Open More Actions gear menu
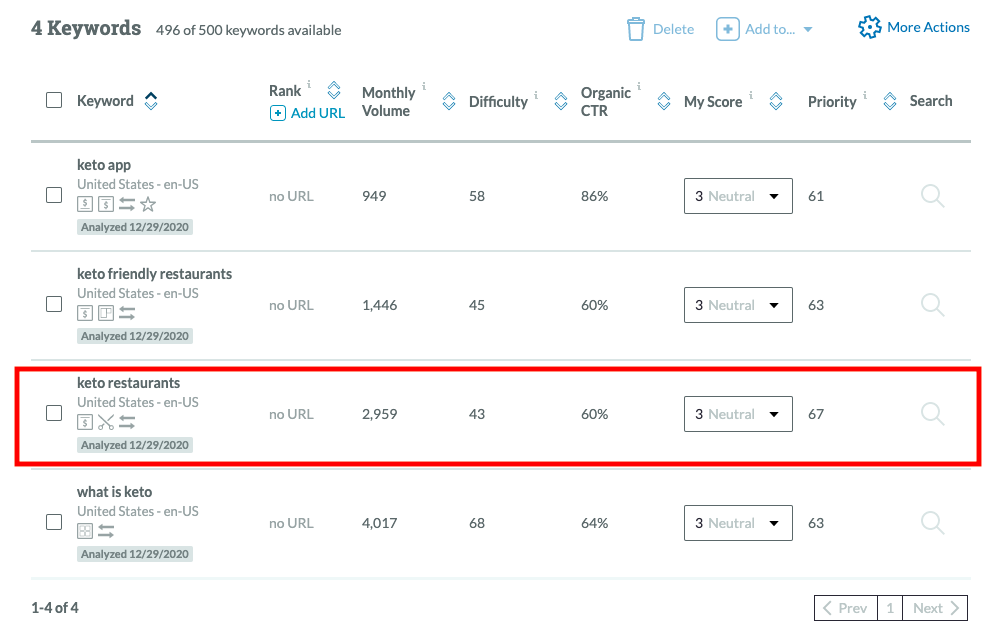 coord(914,27)
